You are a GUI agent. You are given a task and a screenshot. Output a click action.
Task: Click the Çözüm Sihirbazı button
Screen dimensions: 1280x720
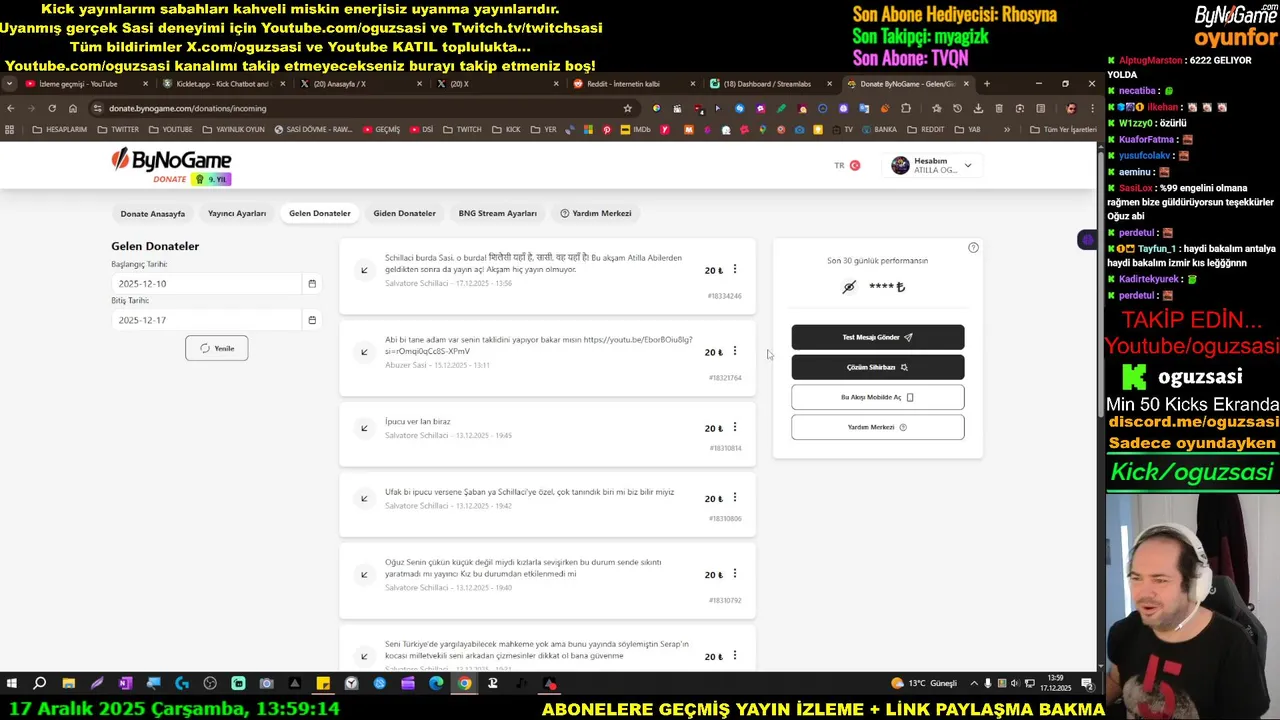coord(878,367)
